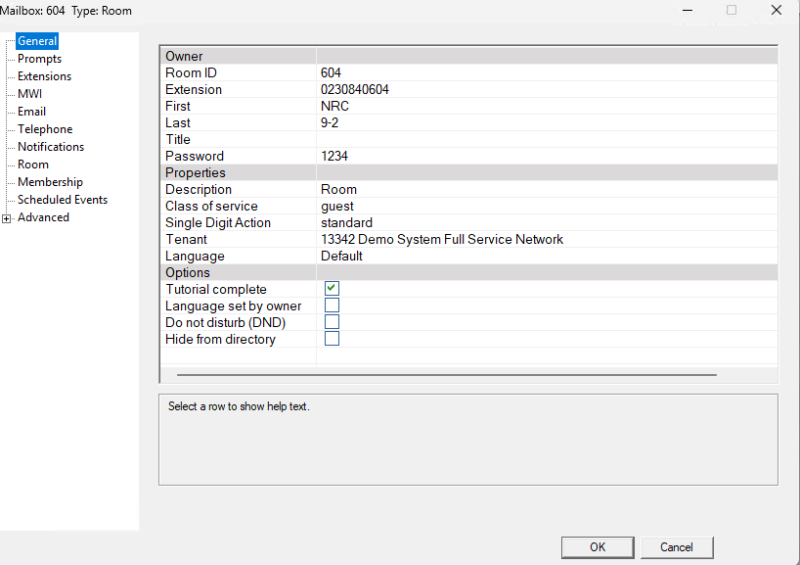The width and height of the screenshot is (800, 565).
Task: Click the Last name value 9-2
Action: tap(547, 122)
